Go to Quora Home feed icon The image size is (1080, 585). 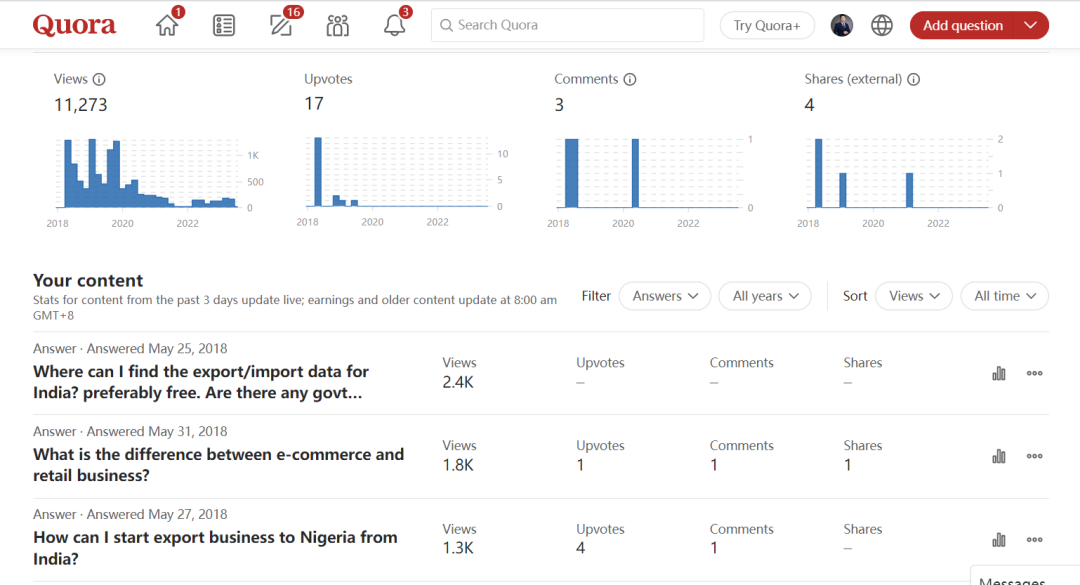[x=167, y=26]
